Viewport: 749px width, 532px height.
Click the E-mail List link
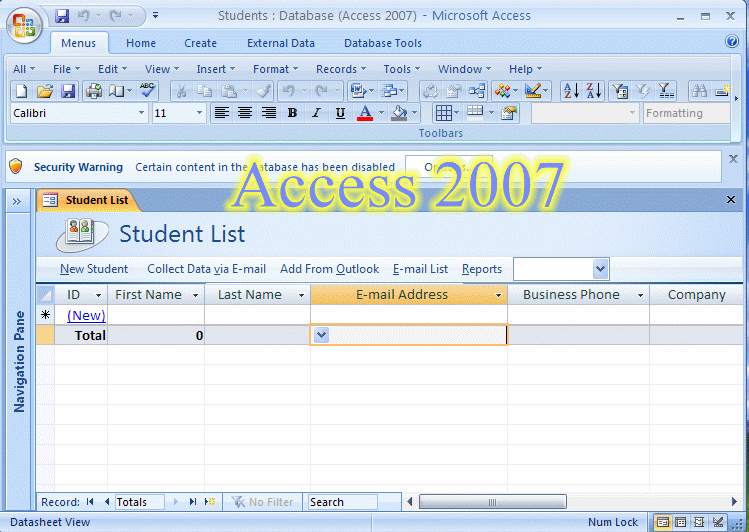coord(420,269)
